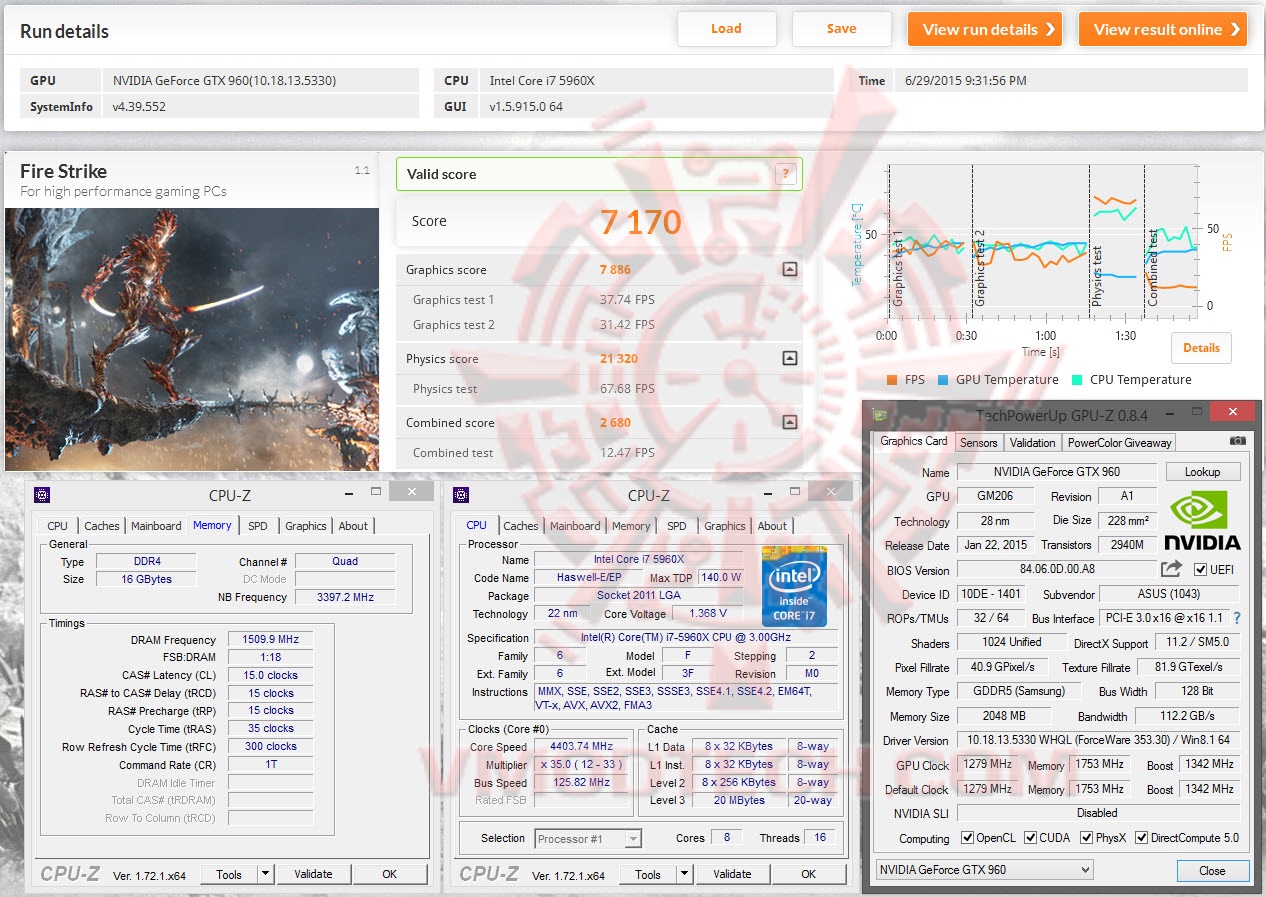1266x897 pixels.
Task: Click the NVIDIA logo in GPU-Z
Action: pyautogui.click(x=1203, y=520)
